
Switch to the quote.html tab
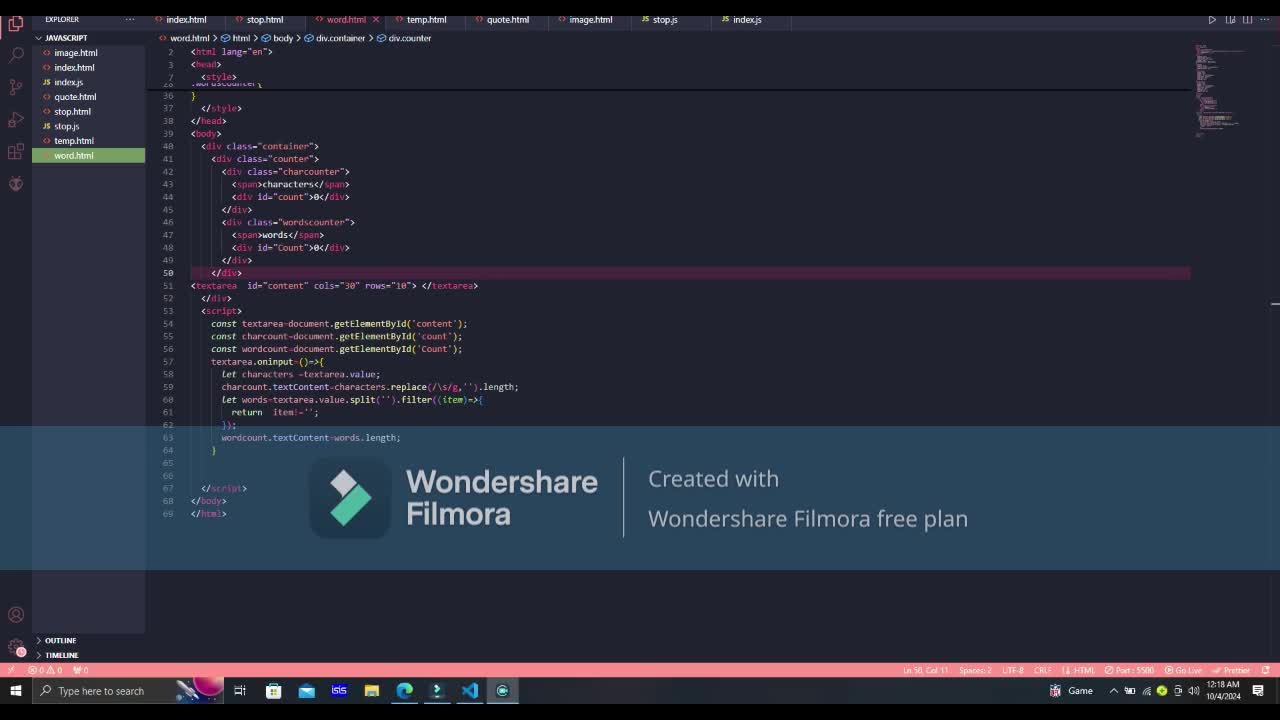(507, 20)
